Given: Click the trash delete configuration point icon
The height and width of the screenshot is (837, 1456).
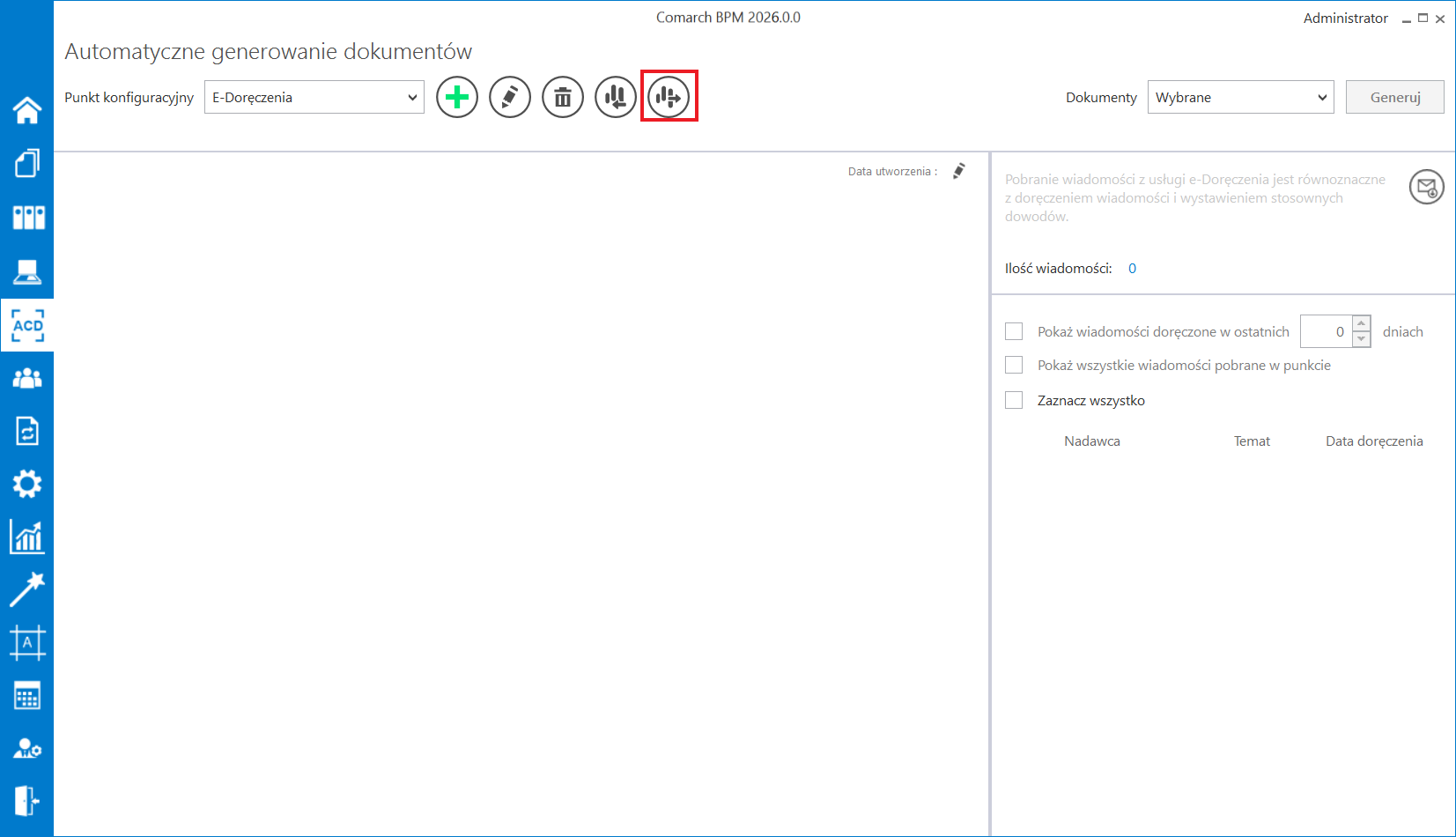Looking at the screenshot, I should pos(563,97).
